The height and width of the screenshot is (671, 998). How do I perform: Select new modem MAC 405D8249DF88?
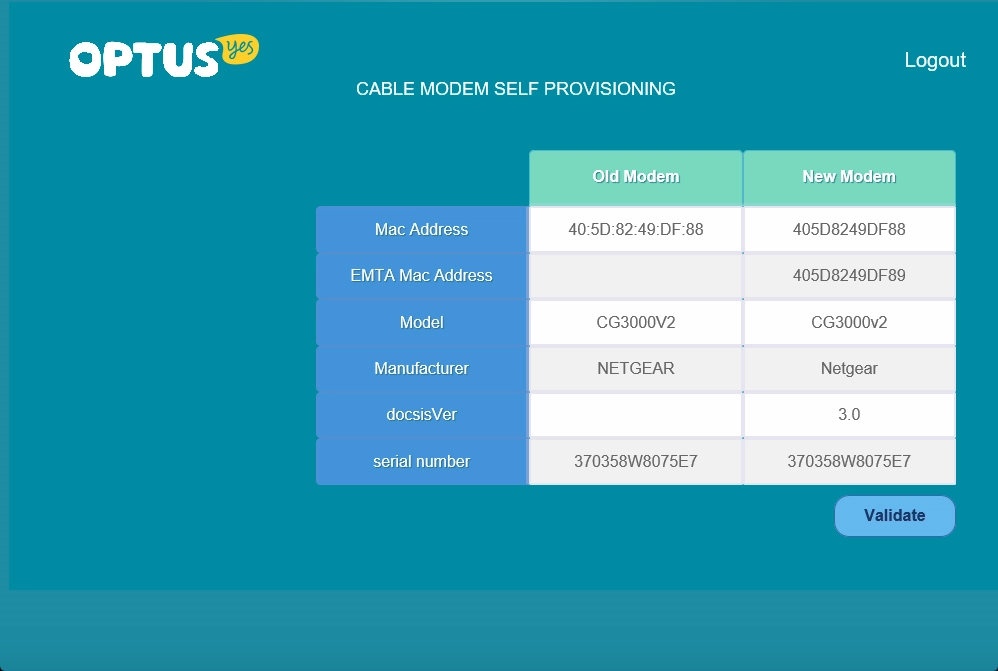tap(849, 229)
